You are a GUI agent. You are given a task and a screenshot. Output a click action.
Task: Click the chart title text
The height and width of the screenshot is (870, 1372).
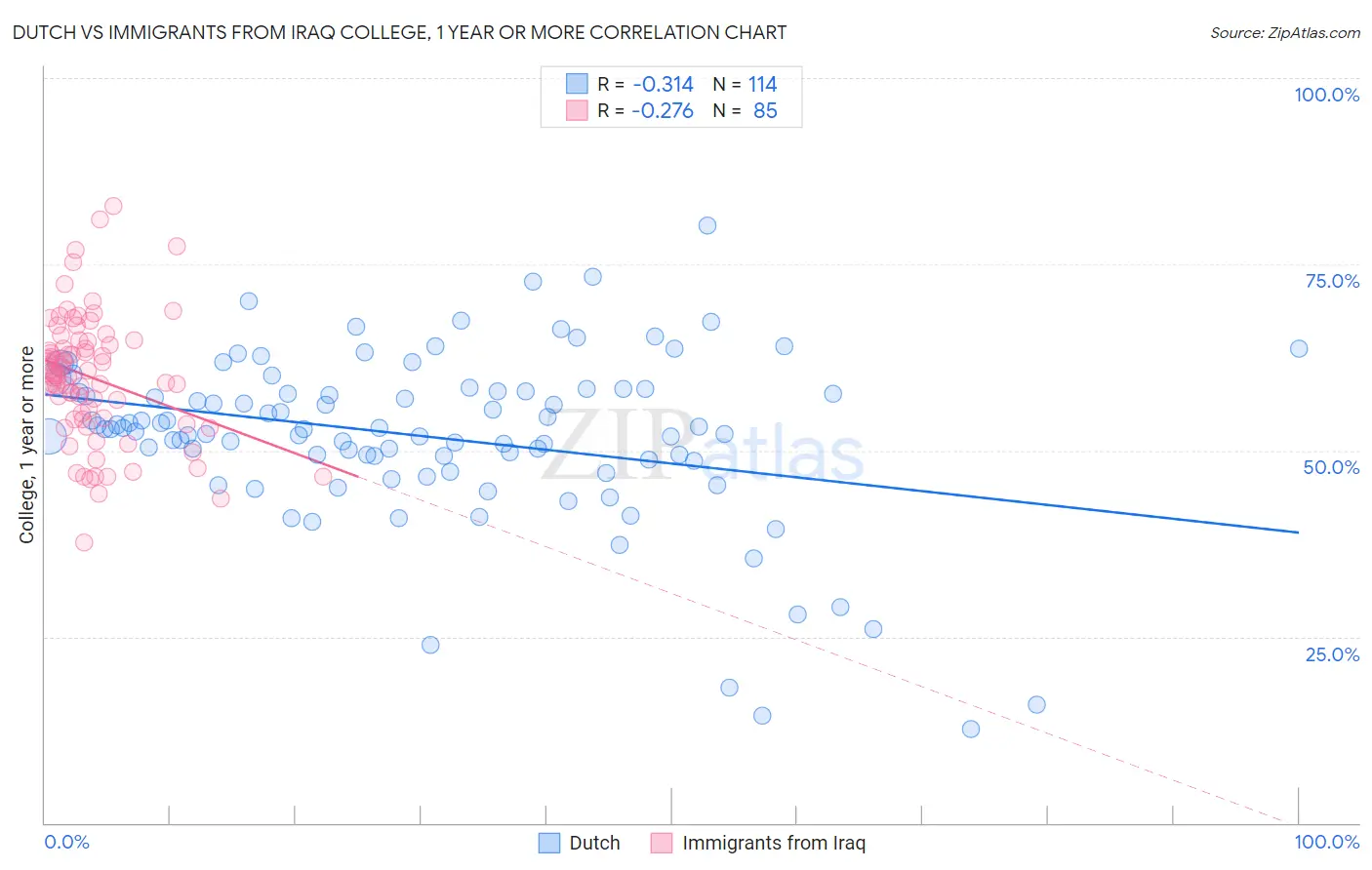[398, 32]
